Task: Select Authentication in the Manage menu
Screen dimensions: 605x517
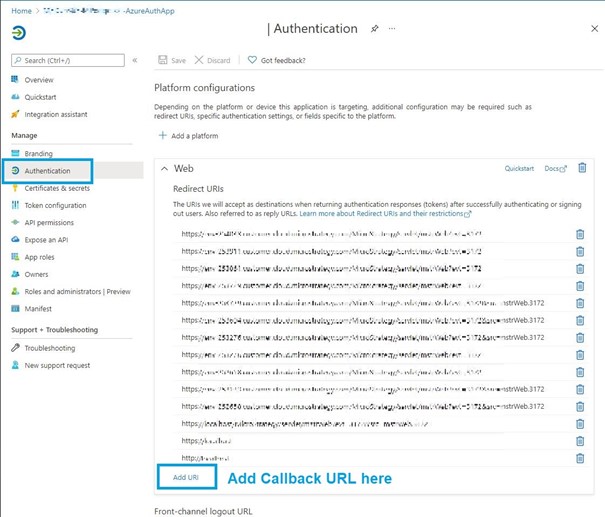Action: (x=47, y=171)
